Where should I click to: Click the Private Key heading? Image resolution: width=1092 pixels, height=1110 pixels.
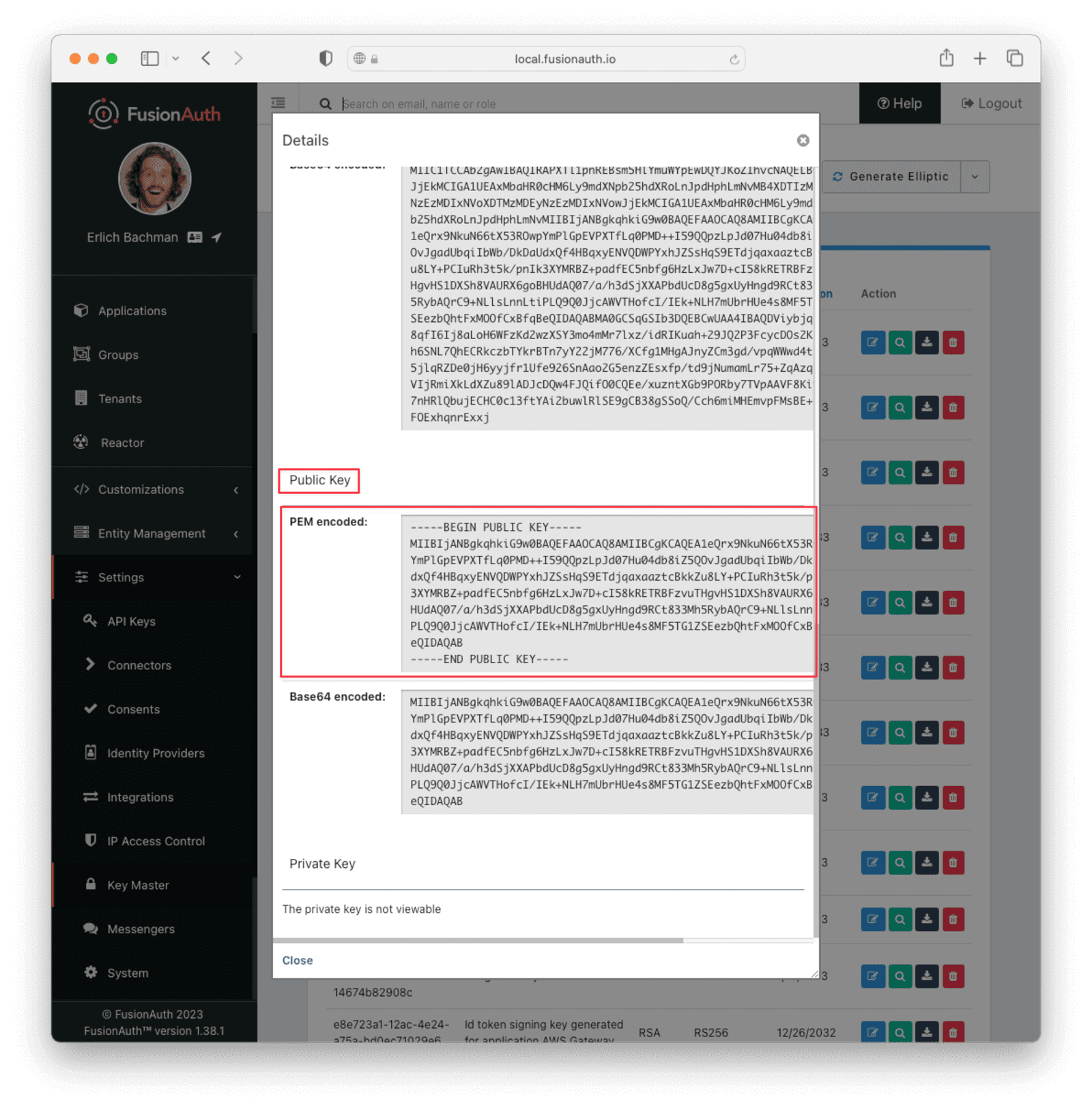pos(322,864)
